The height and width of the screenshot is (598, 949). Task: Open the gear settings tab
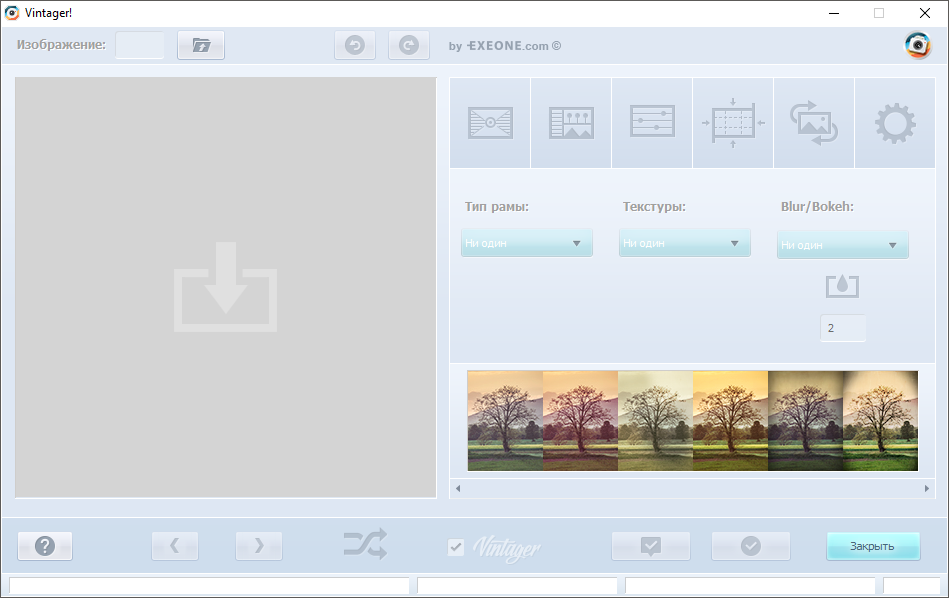[x=895, y=123]
